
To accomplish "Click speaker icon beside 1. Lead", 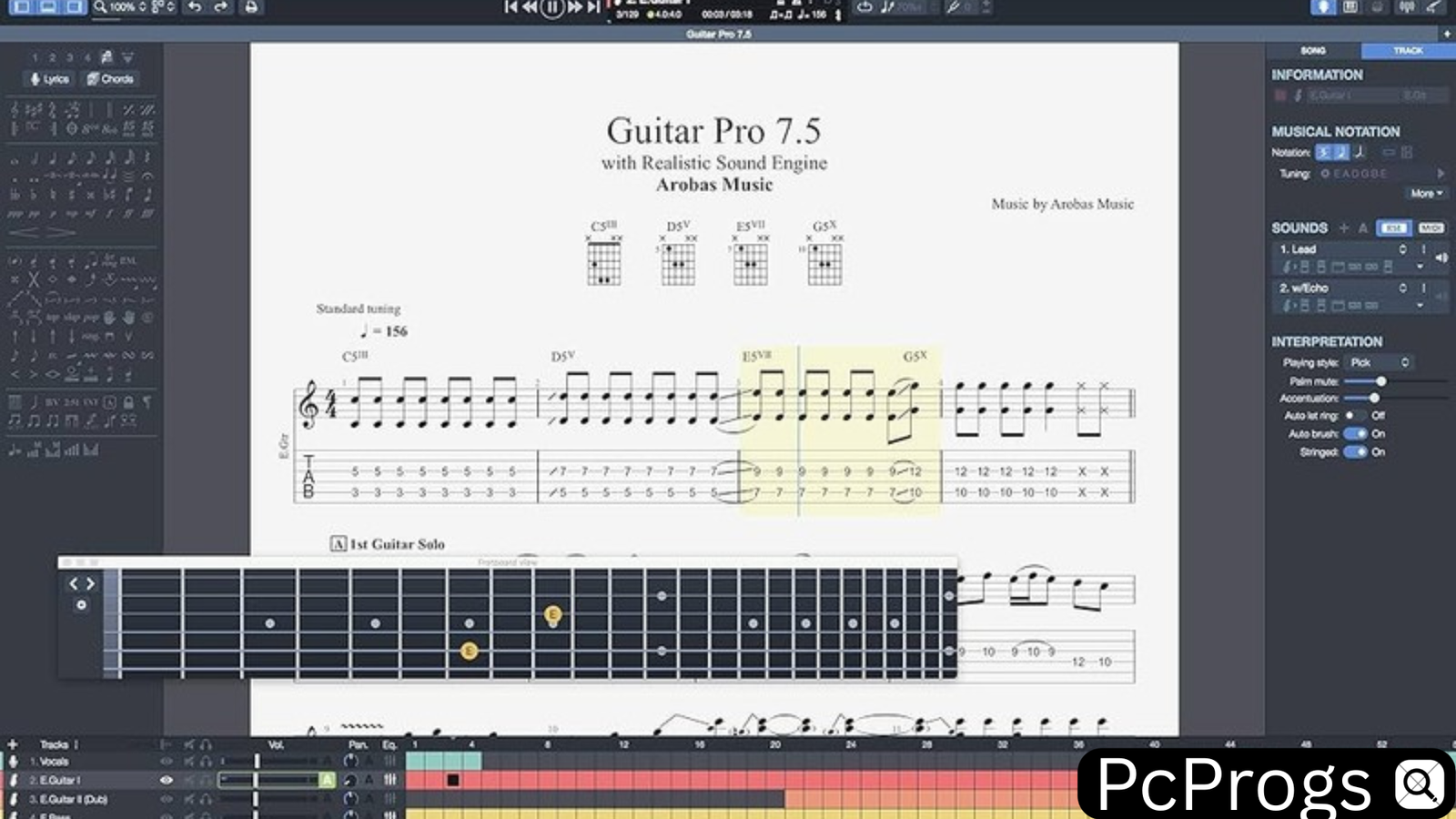I will (1441, 258).
